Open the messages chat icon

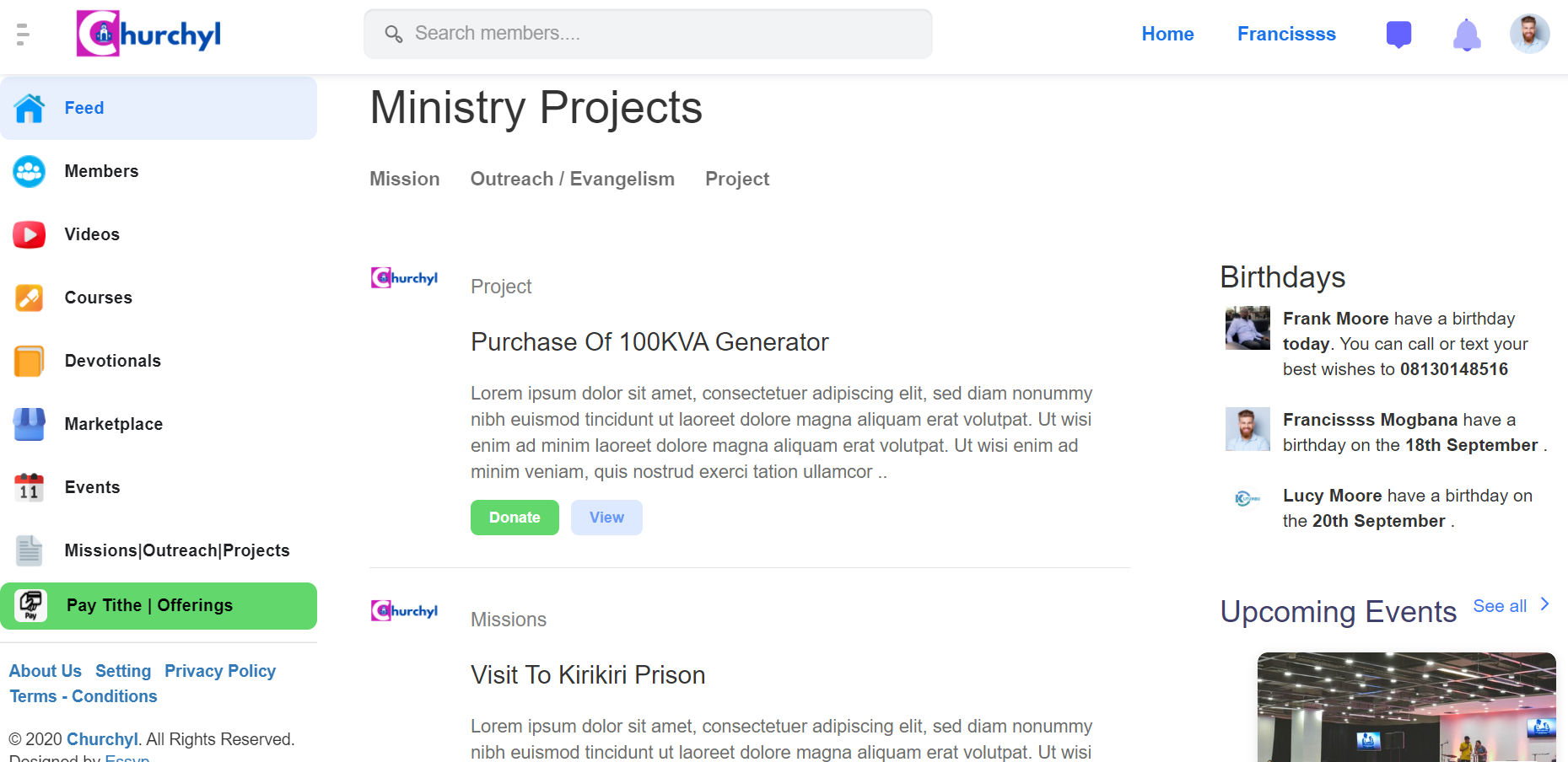click(x=1398, y=35)
